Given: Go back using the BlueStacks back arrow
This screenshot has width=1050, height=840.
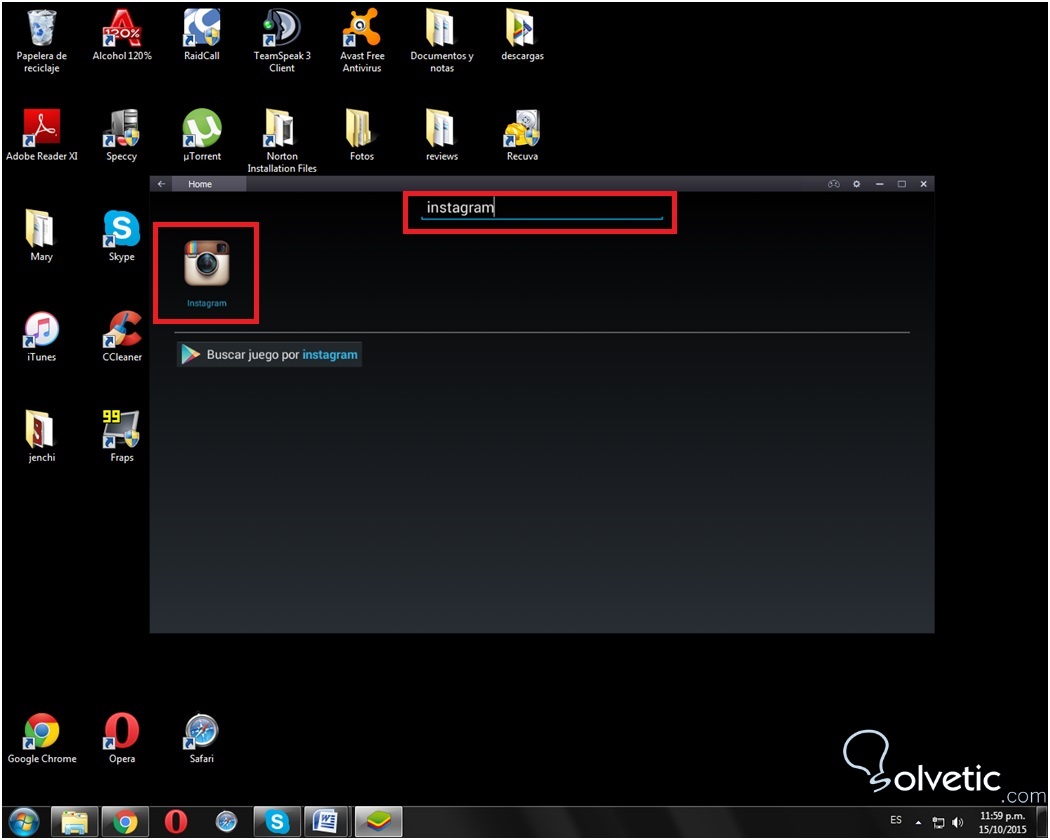Looking at the screenshot, I should coord(161,184).
